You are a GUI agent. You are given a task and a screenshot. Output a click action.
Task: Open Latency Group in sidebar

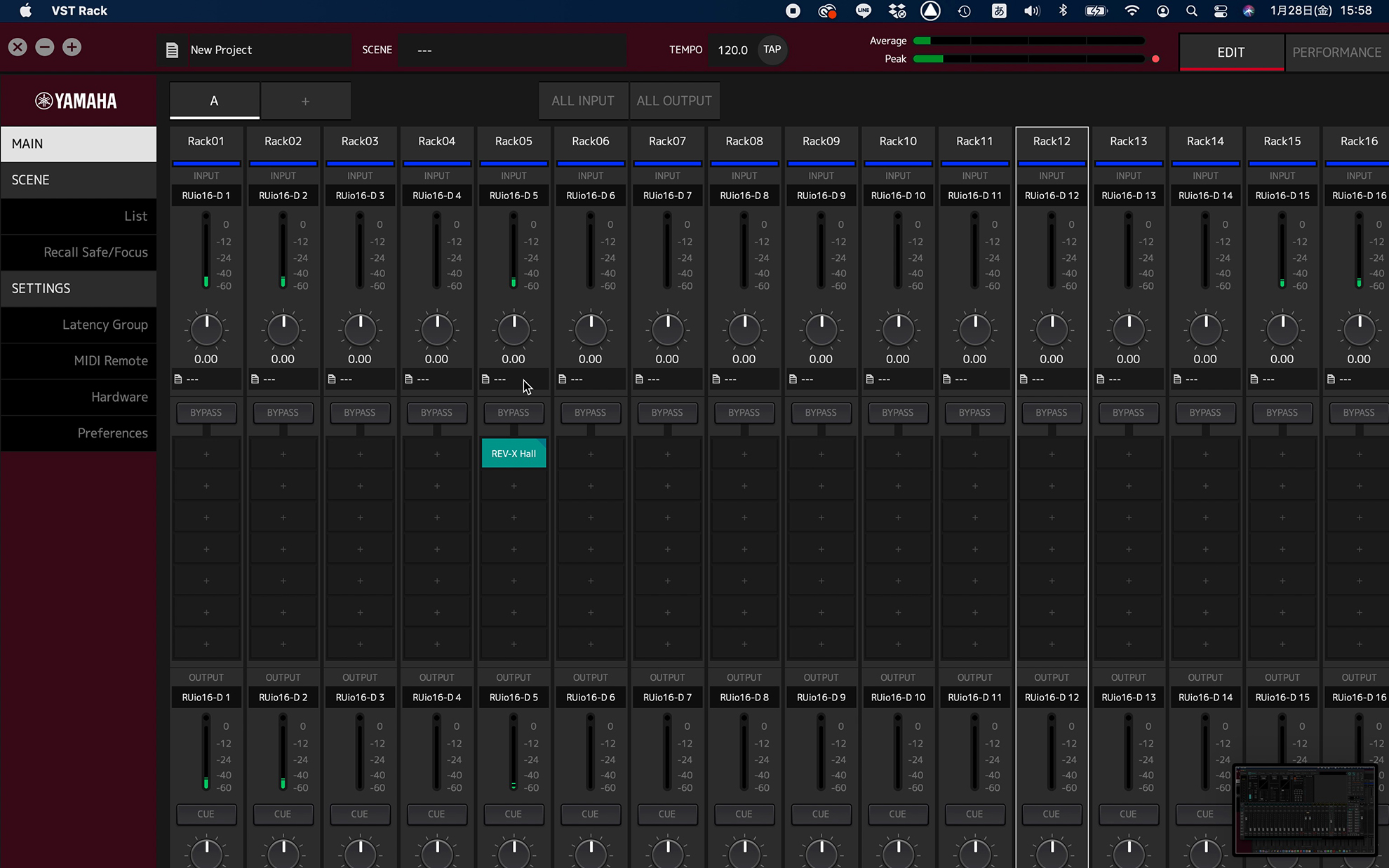click(105, 325)
